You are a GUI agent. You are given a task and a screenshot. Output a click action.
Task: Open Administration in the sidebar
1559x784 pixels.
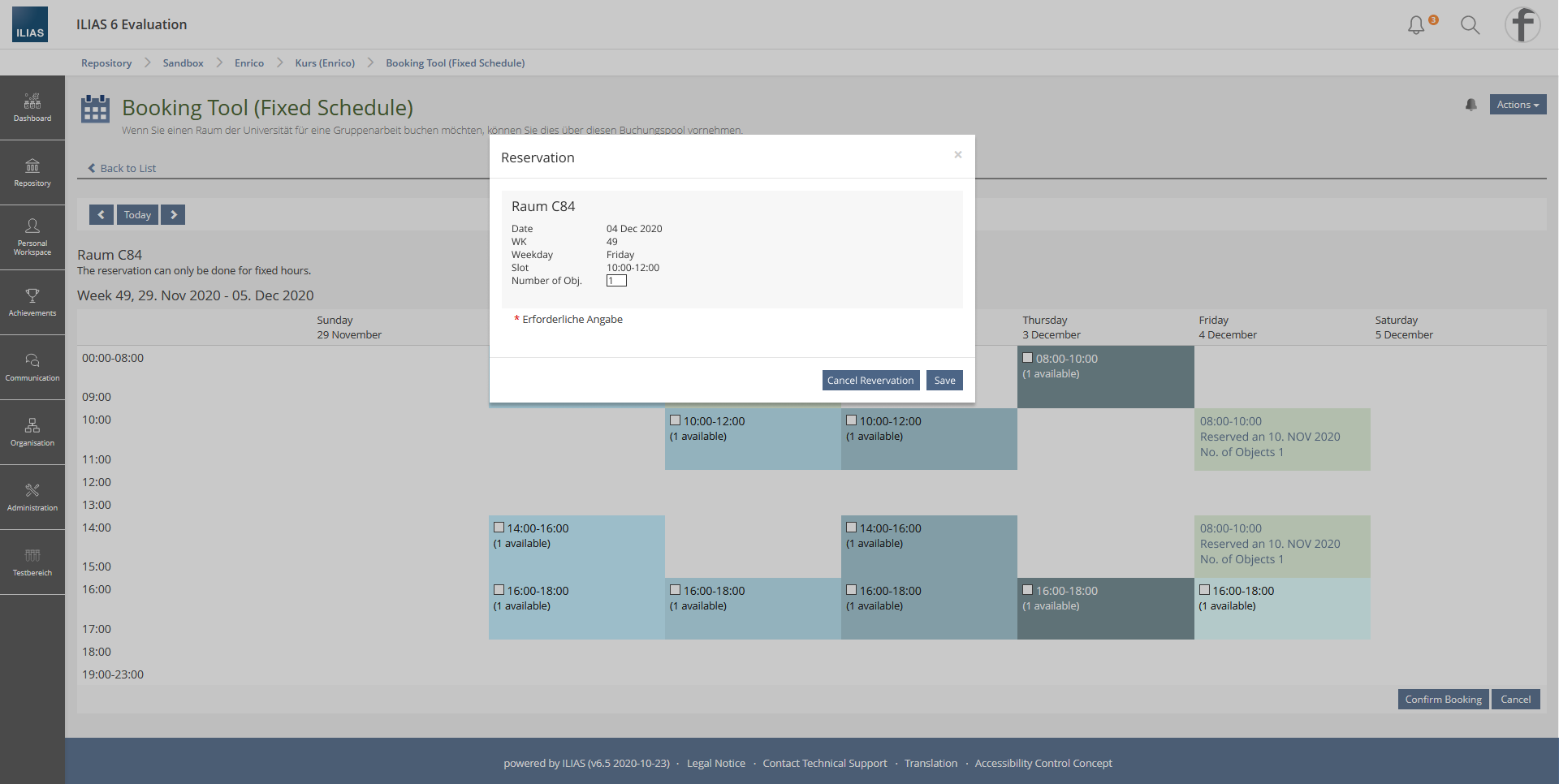32,497
